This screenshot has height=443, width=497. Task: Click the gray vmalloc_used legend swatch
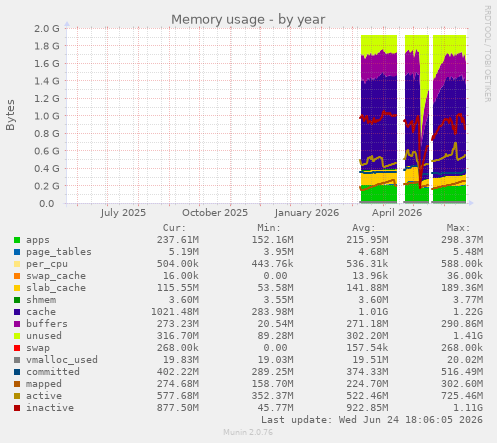click(17, 360)
